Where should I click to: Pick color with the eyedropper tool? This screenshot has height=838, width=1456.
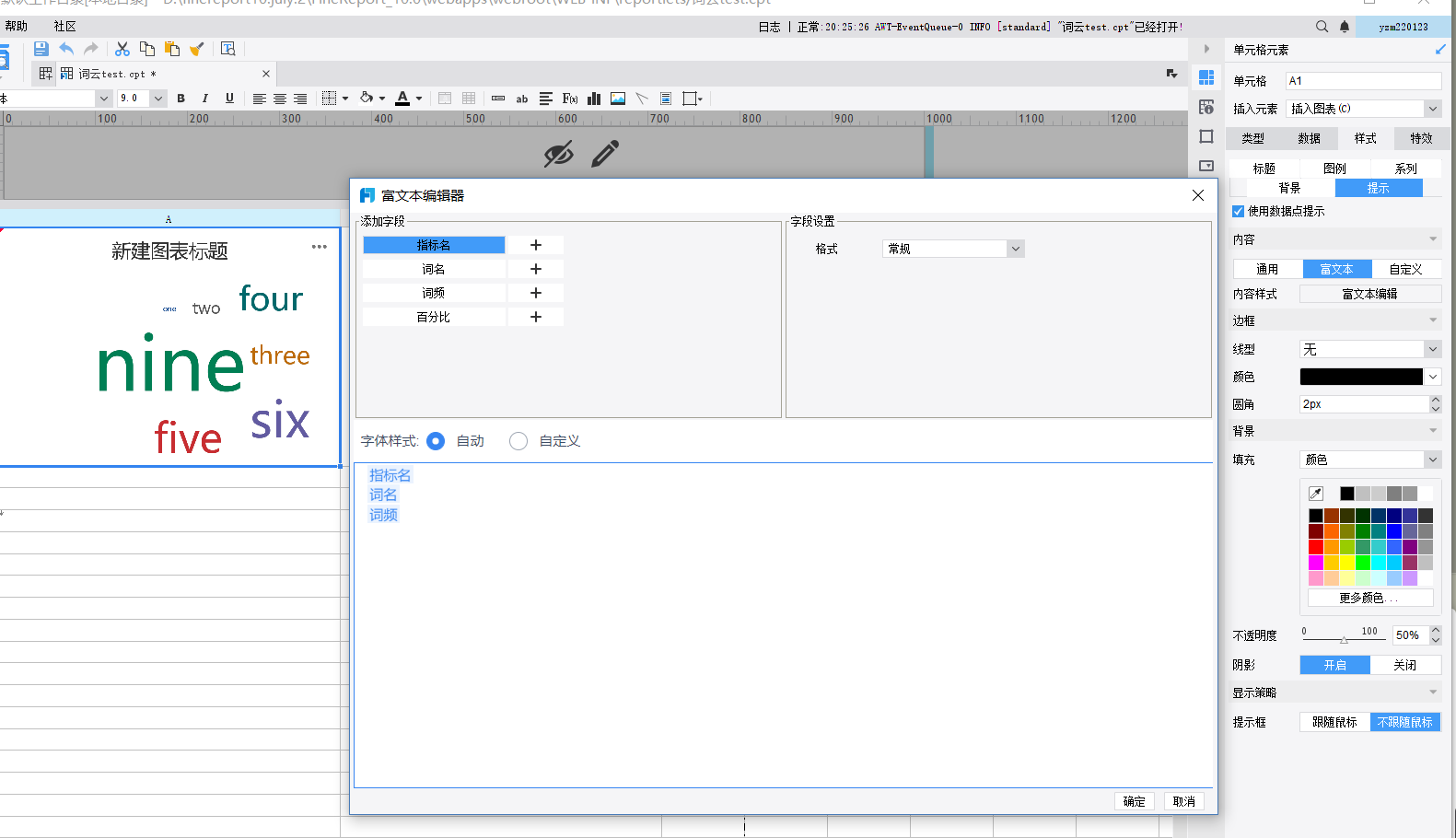[1316, 494]
